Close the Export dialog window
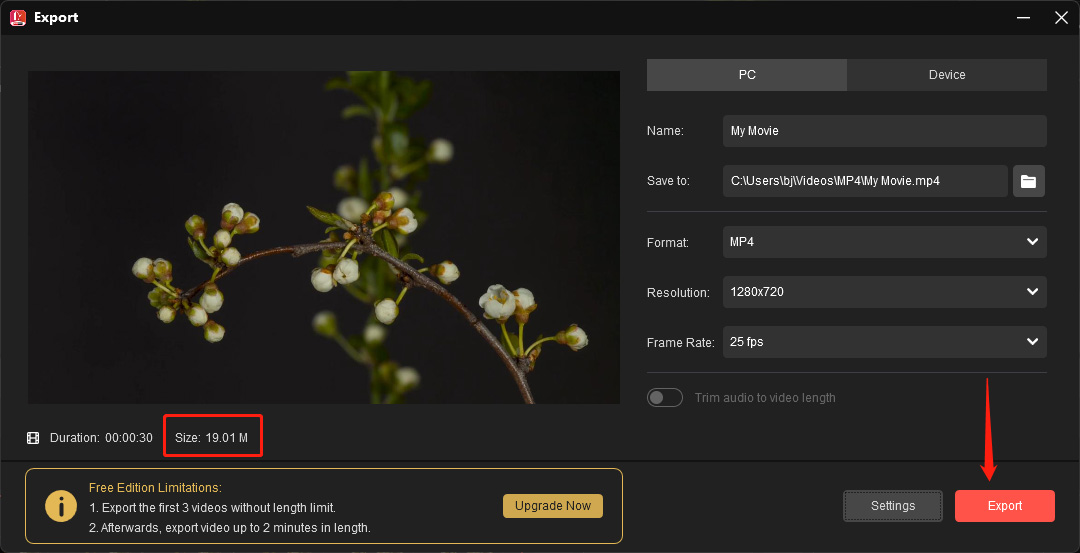The width and height of the screenshot is (1080, 553). point(1061,18)
